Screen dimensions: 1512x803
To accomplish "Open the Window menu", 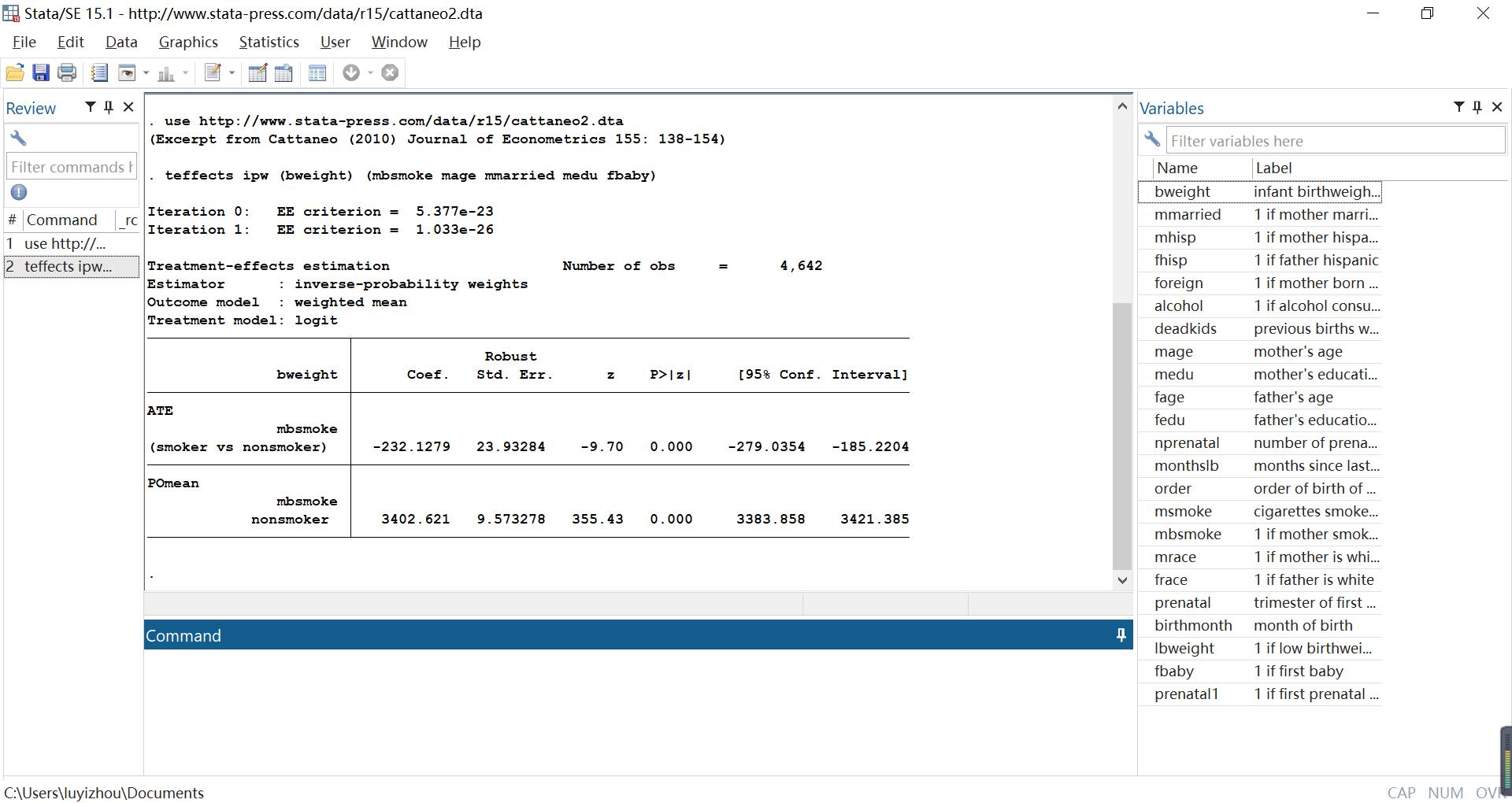I will pos(399,43).
